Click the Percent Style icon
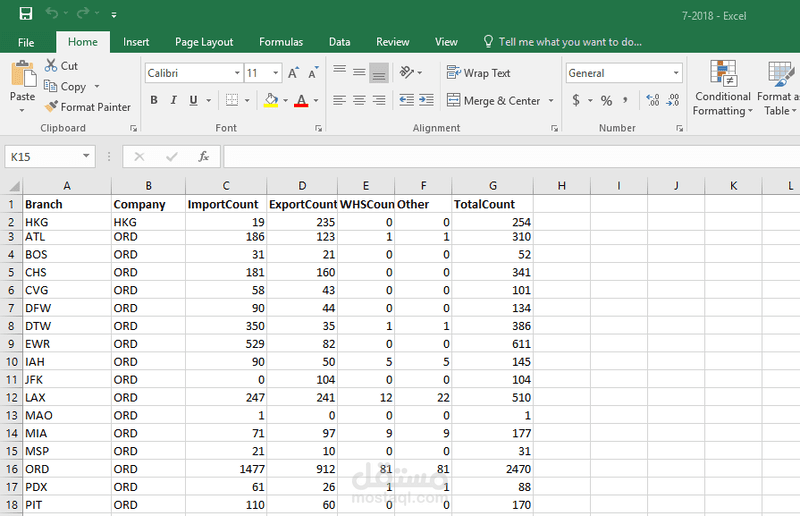 coord(606,100)
